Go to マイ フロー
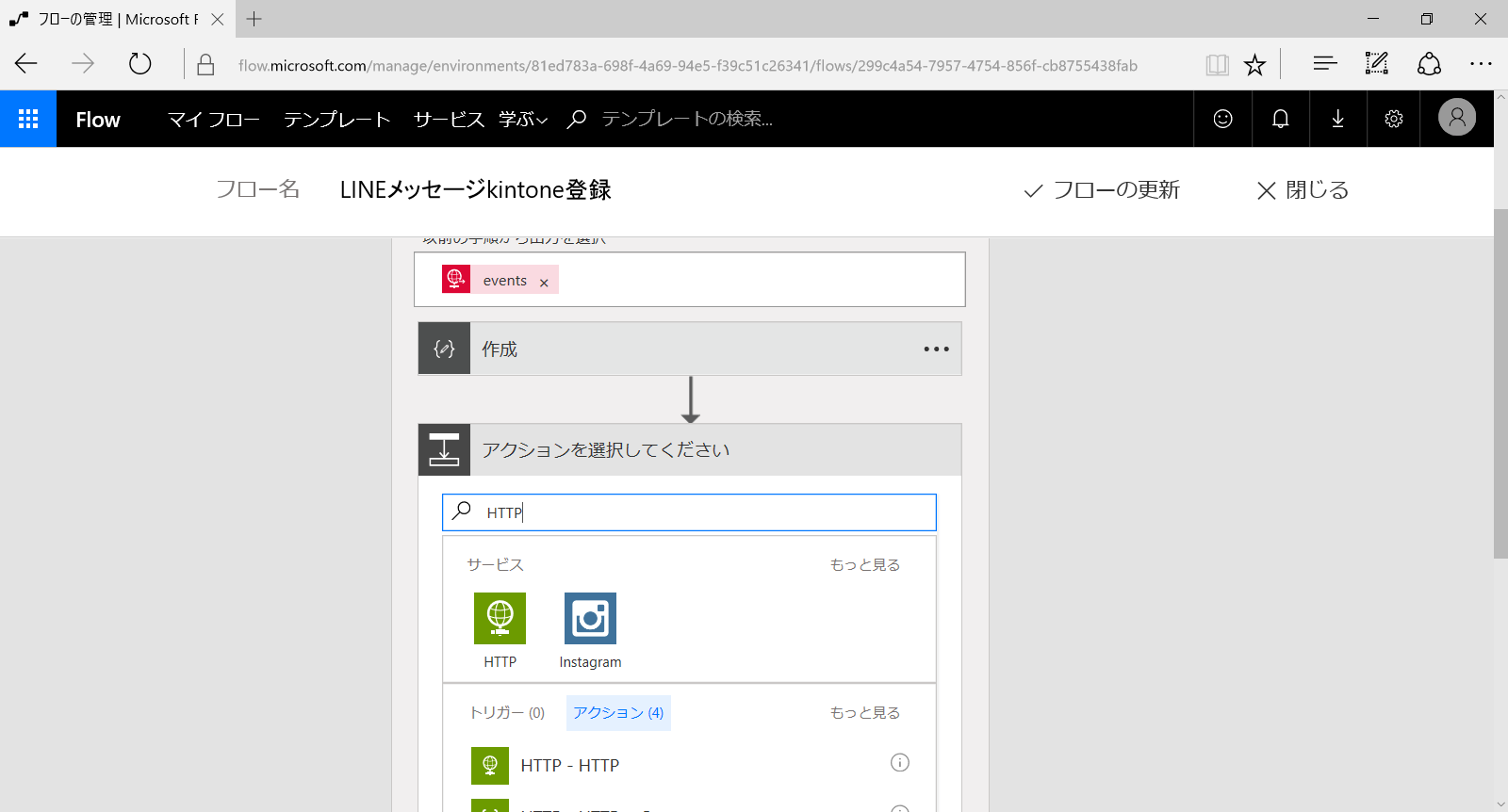The width and height of the screenshot is (1508, 812). (x=214, y=120)
